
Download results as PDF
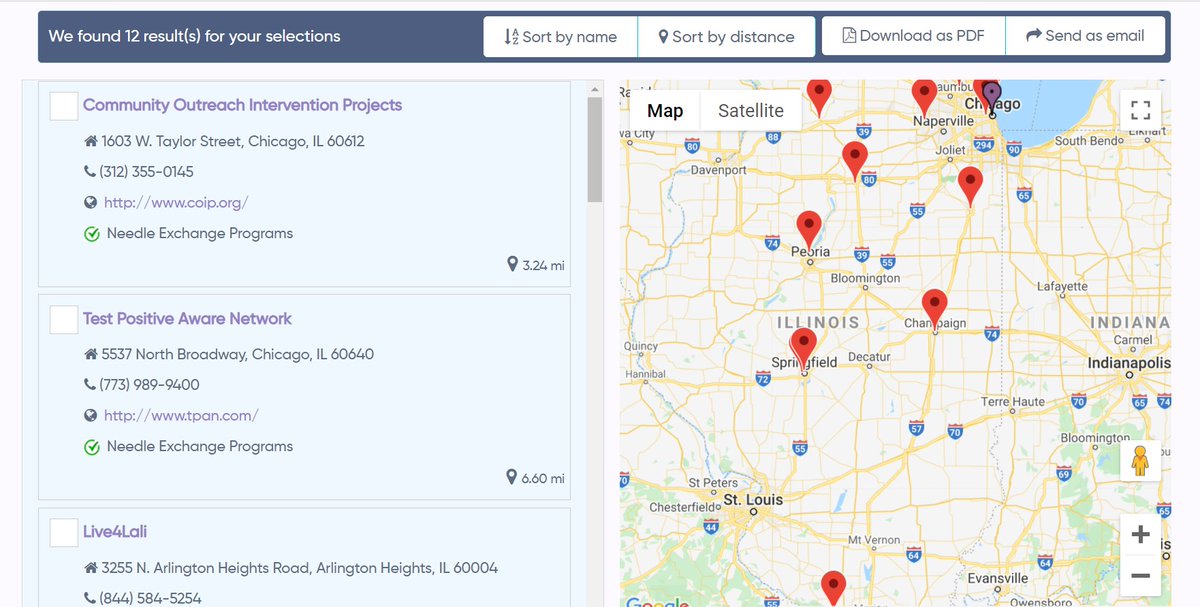click(913, 36)
